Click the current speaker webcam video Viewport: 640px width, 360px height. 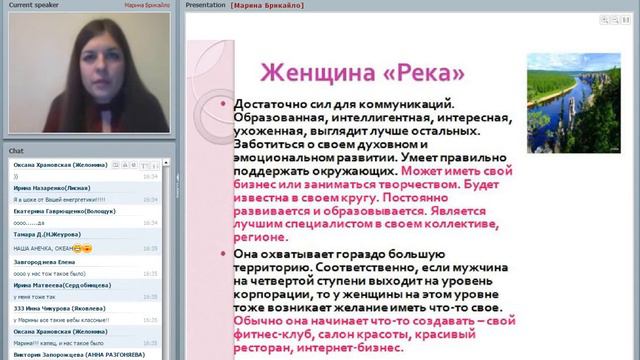pyautogui.click(x=89, y=72)
